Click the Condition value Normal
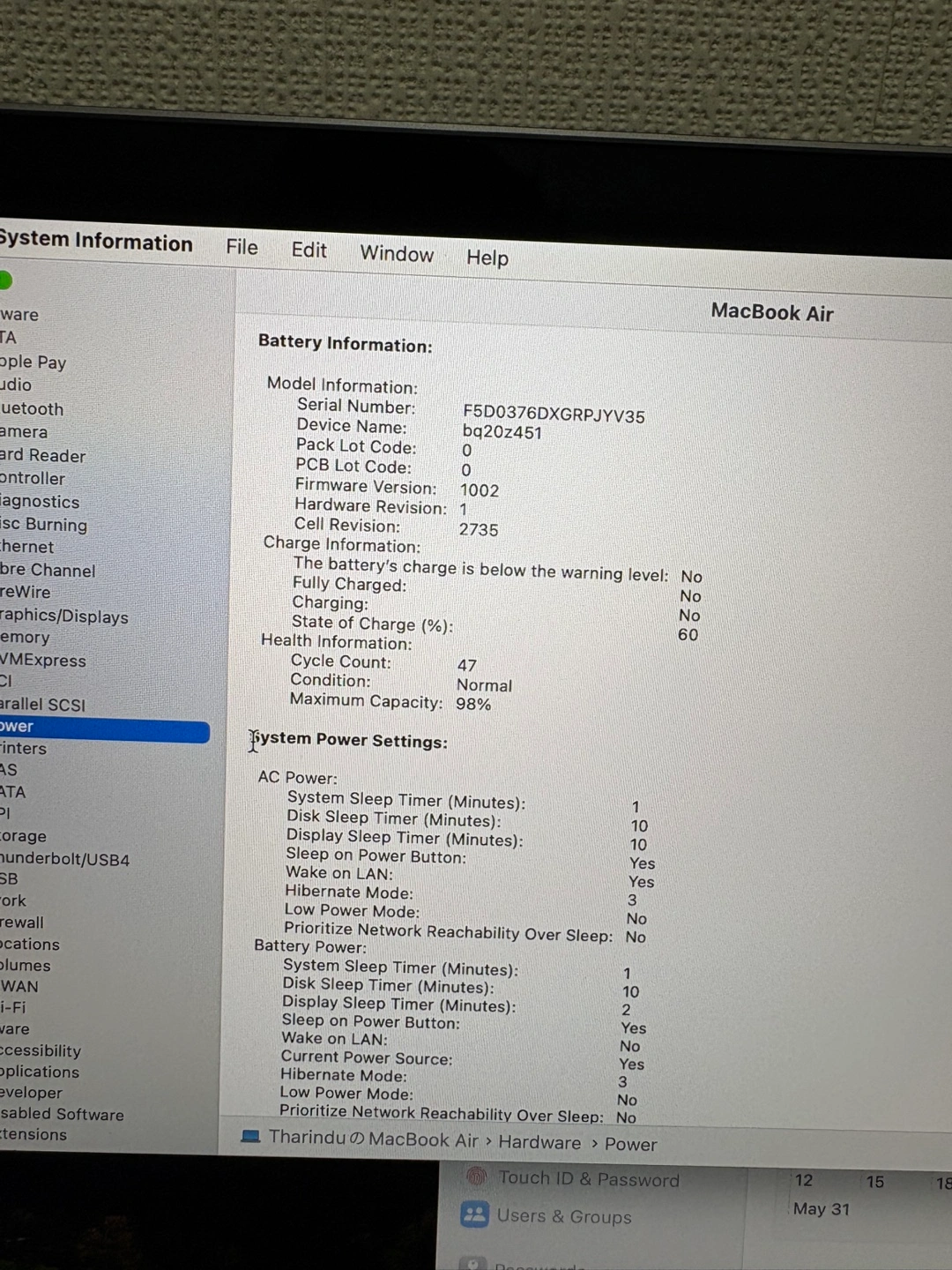The image size is (952, 1270). pyautogui.click(x=484, y=685)
